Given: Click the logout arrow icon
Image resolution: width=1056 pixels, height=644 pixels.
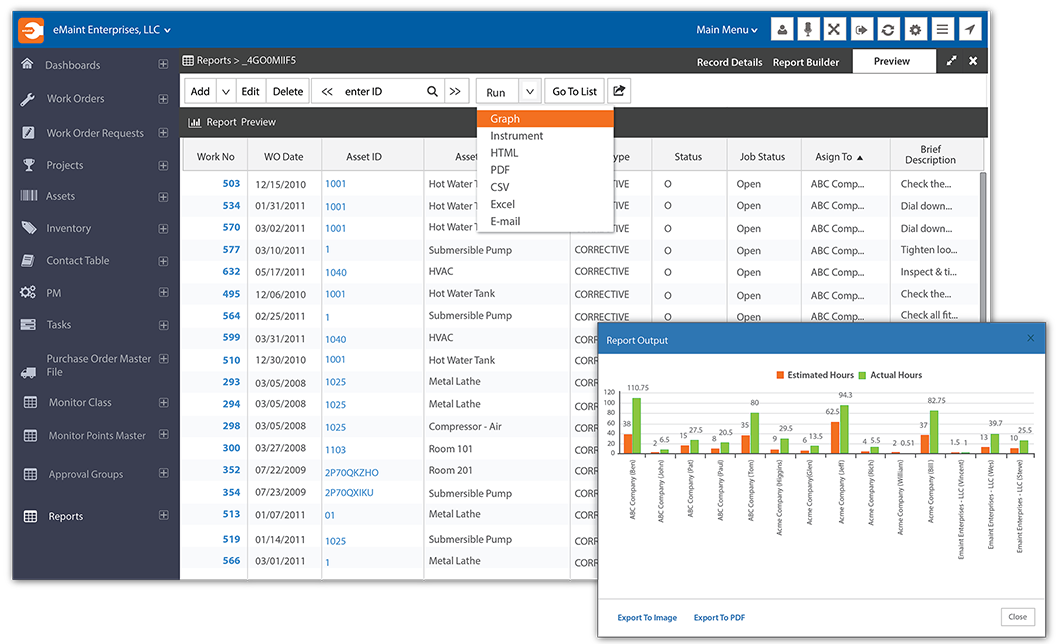Looking at the screenshot, I should pyautogui.click(x=861, y=30).
